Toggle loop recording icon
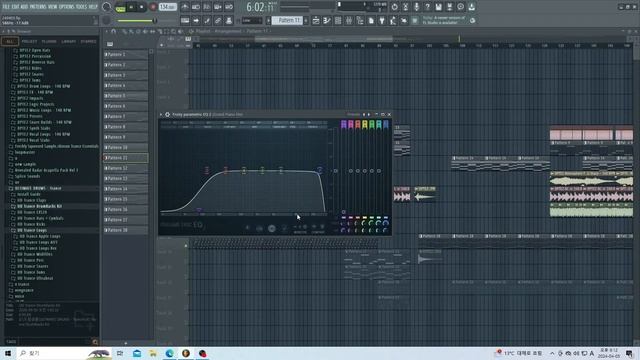 (x=229, y=7)
